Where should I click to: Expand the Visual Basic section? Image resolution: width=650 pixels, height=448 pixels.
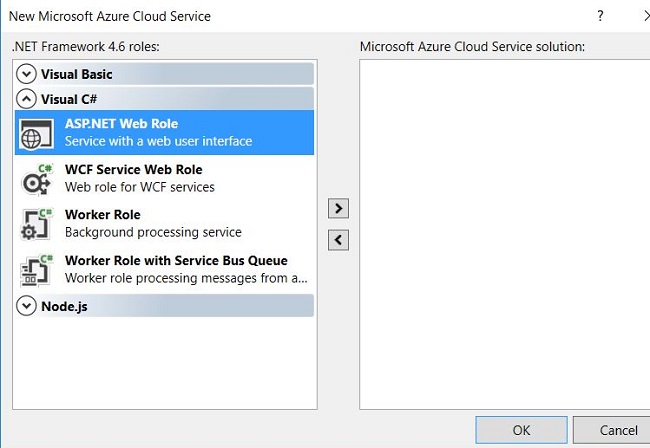(x=27, y=74)
